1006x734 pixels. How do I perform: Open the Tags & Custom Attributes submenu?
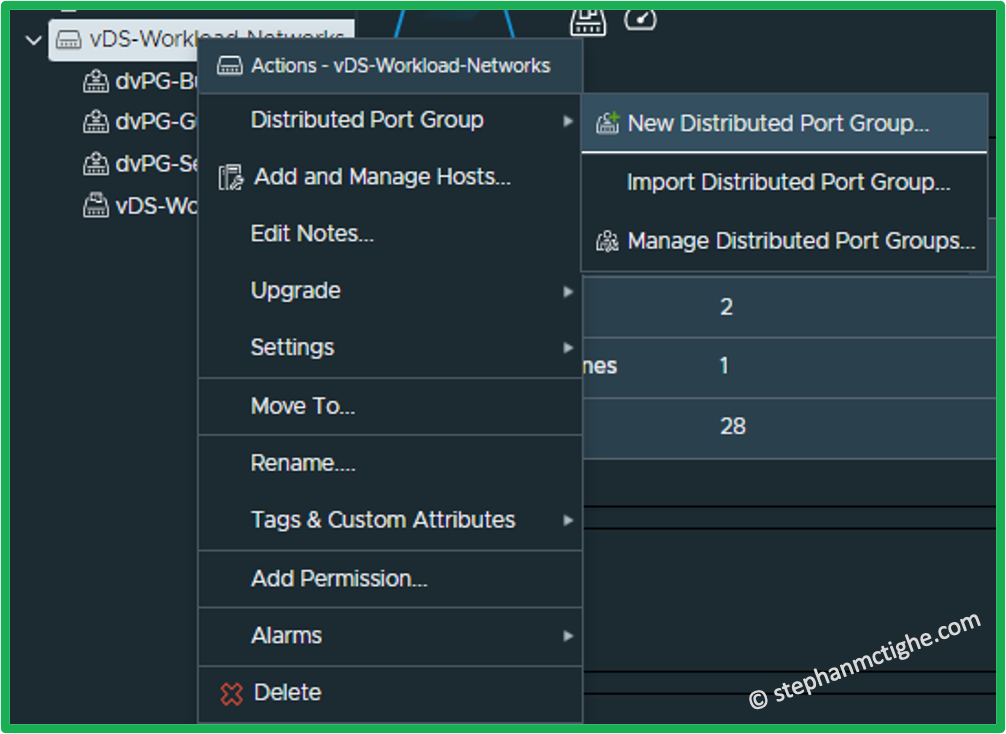click(383, 520)
